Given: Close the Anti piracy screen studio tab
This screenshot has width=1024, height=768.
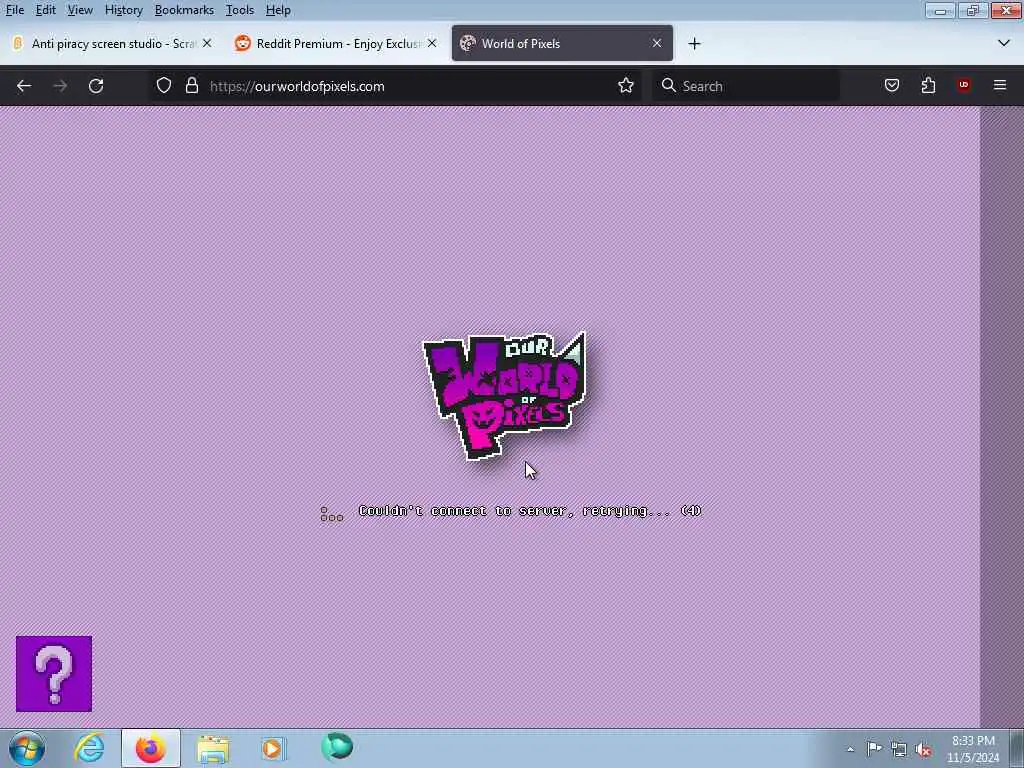Looking at the screenshot, I should pyautogui.click(x=207, y=43).
